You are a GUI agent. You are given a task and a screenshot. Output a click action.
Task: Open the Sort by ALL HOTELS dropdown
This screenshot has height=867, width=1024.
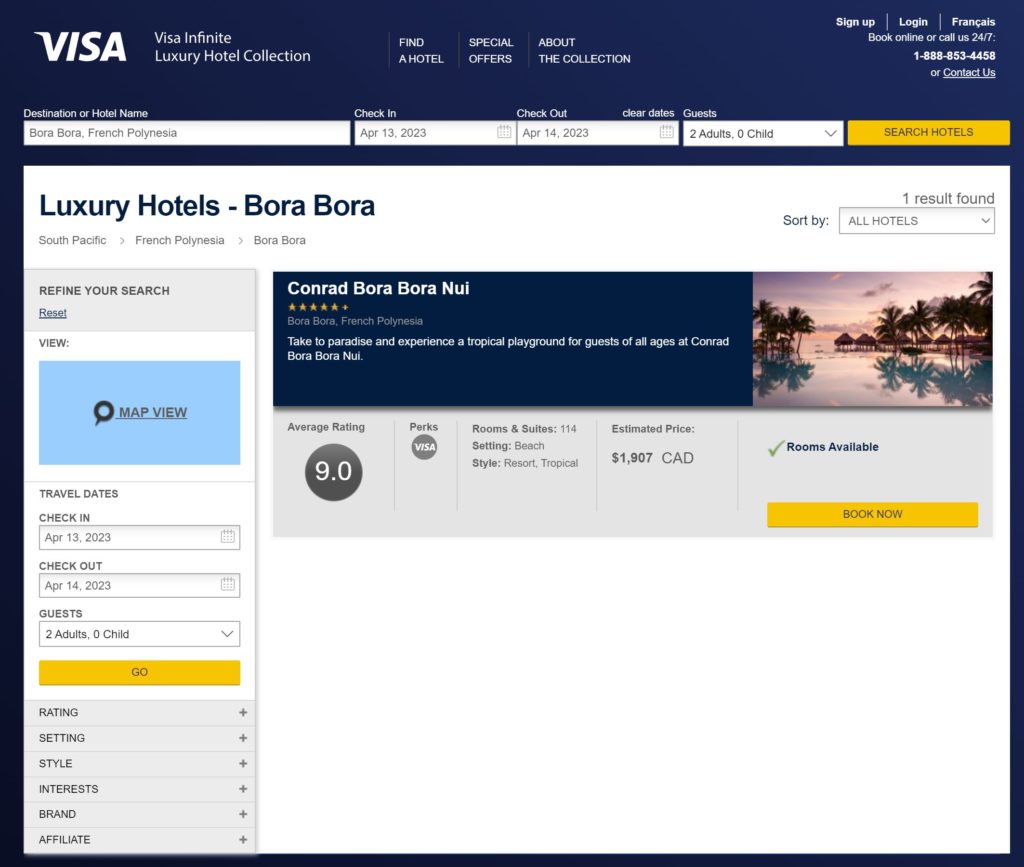[x=916, y=220]
